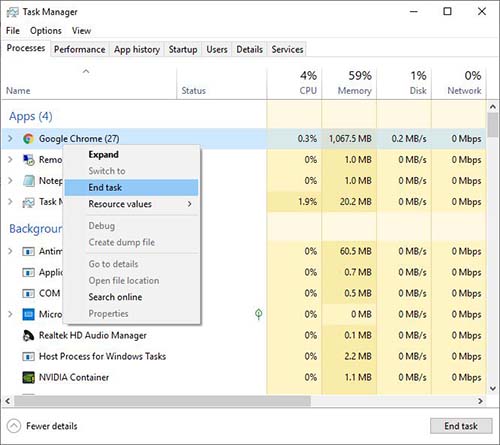Screen dimensions: 500x445
Task: Choose End task in the context menu
Action: tap(132, 187)
